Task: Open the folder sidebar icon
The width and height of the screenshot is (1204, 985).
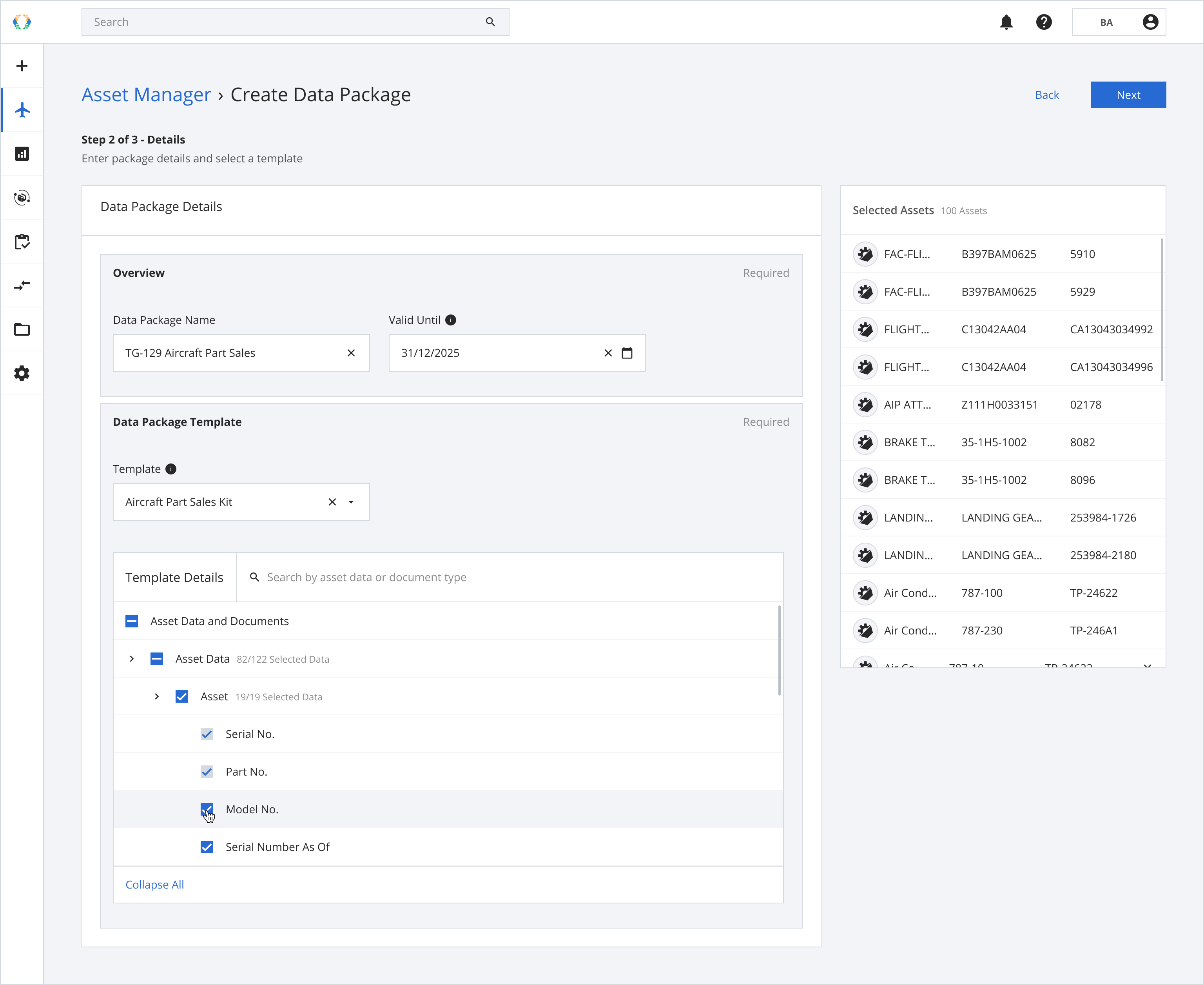Action: (x=22, y=330)
